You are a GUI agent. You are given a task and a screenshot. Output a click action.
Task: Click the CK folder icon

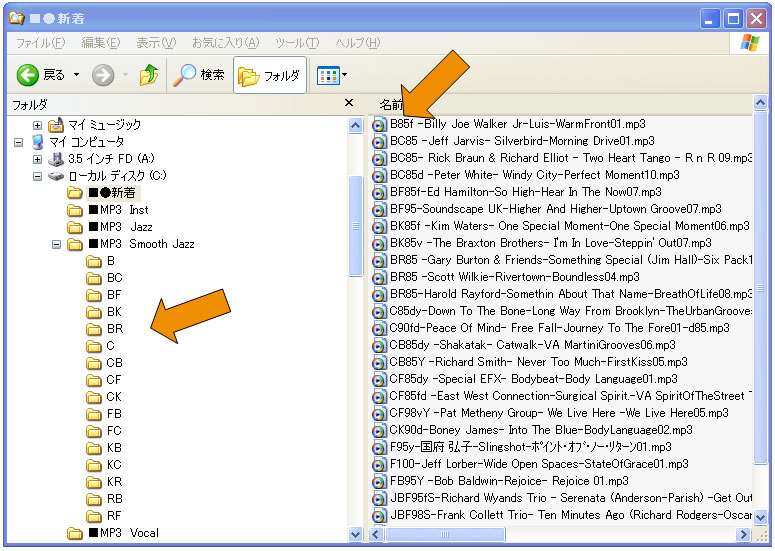click(x=94, y=397)
